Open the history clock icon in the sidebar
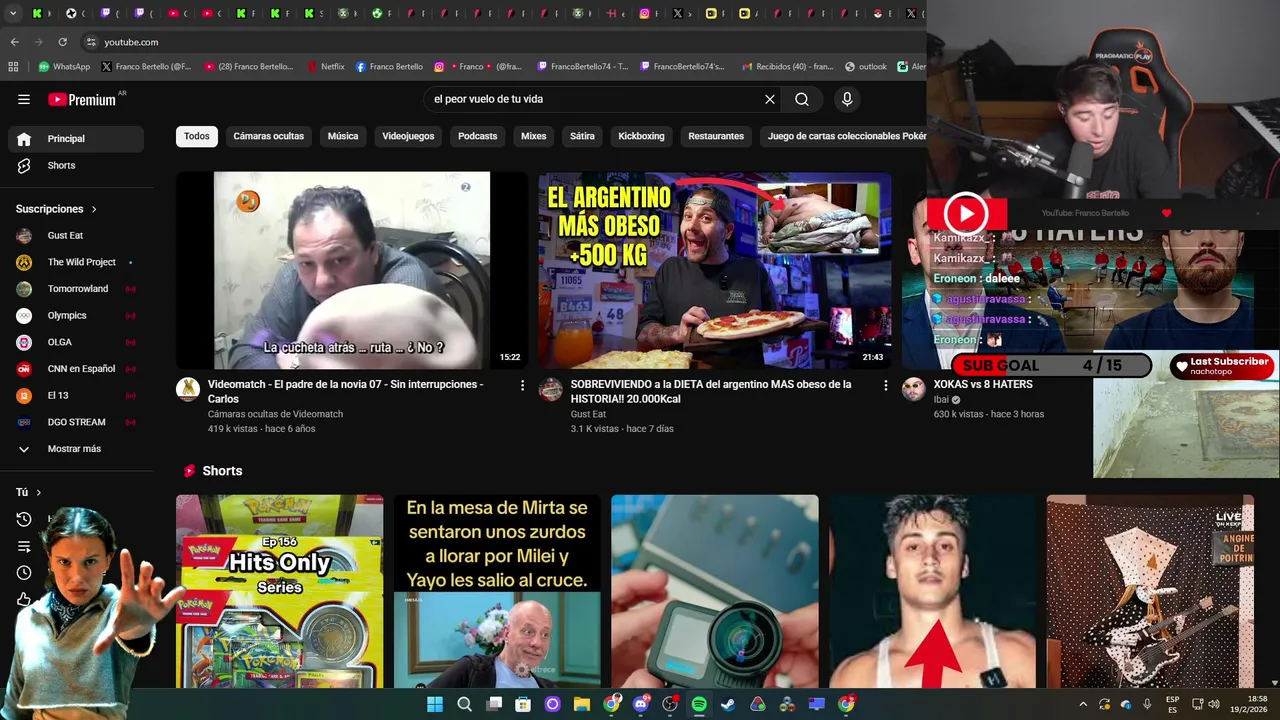The image size is (1280, 720). tap(24, 519)
